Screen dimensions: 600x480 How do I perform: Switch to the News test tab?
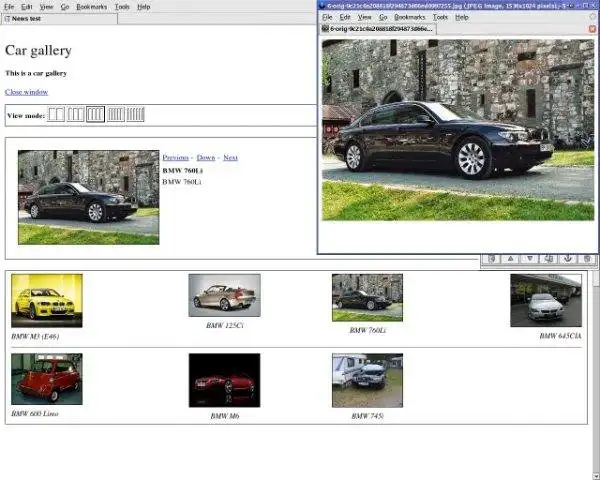60,19
